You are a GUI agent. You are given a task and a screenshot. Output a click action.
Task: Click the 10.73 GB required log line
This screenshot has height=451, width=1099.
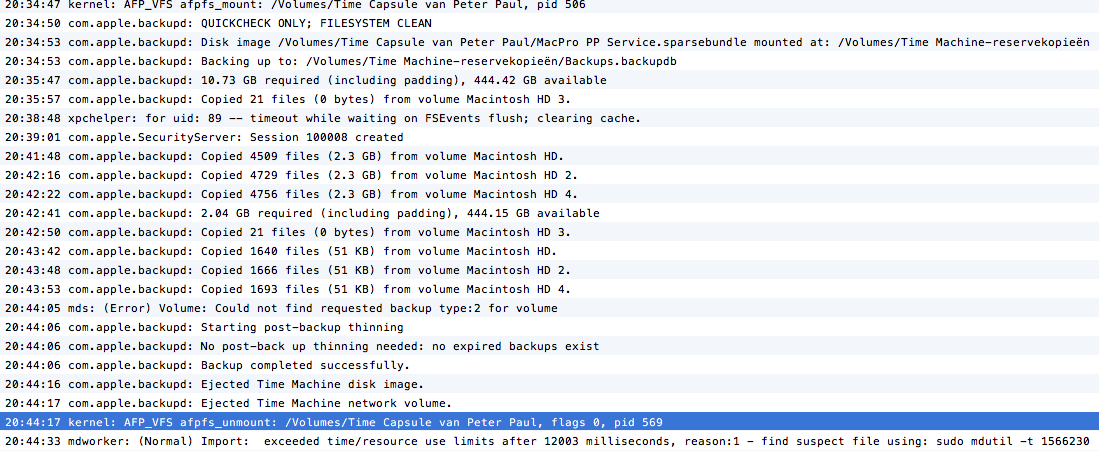pos(550,80)
